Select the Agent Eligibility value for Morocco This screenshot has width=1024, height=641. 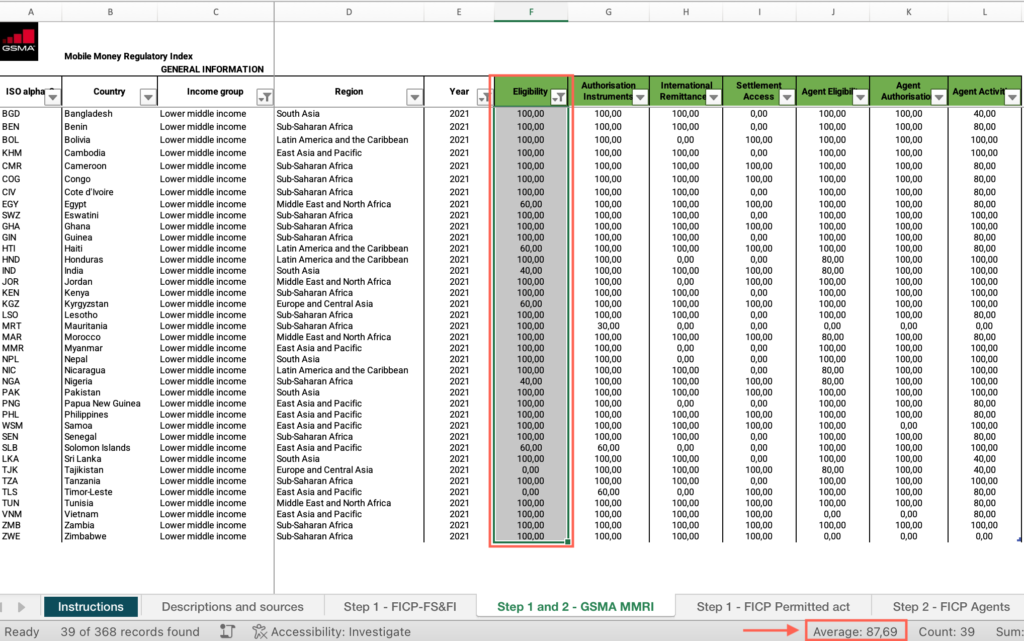(x=833, y=337)
